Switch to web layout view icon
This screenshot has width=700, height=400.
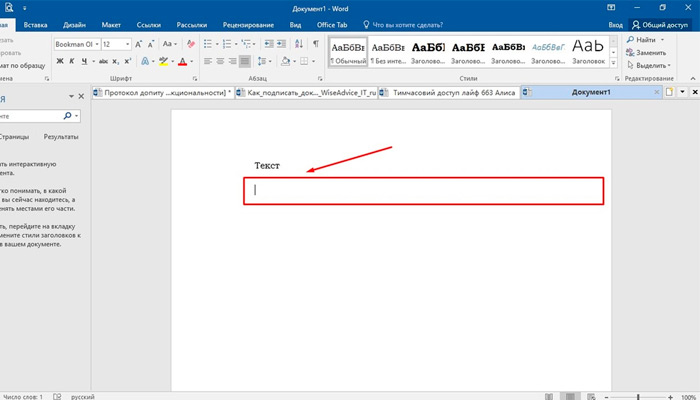pyautogui.click(x=591, y=396)
